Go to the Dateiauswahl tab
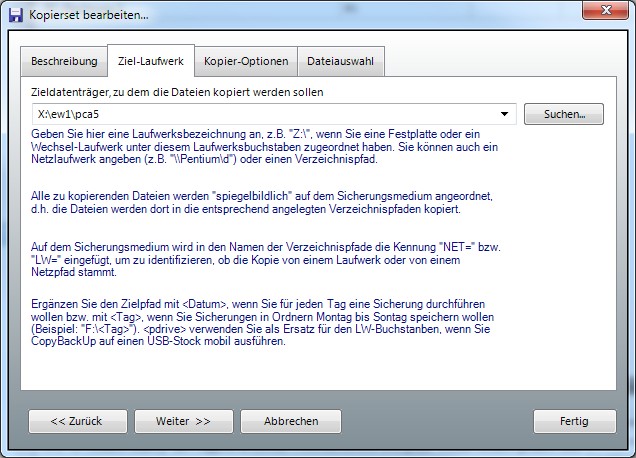 point(340,61)
